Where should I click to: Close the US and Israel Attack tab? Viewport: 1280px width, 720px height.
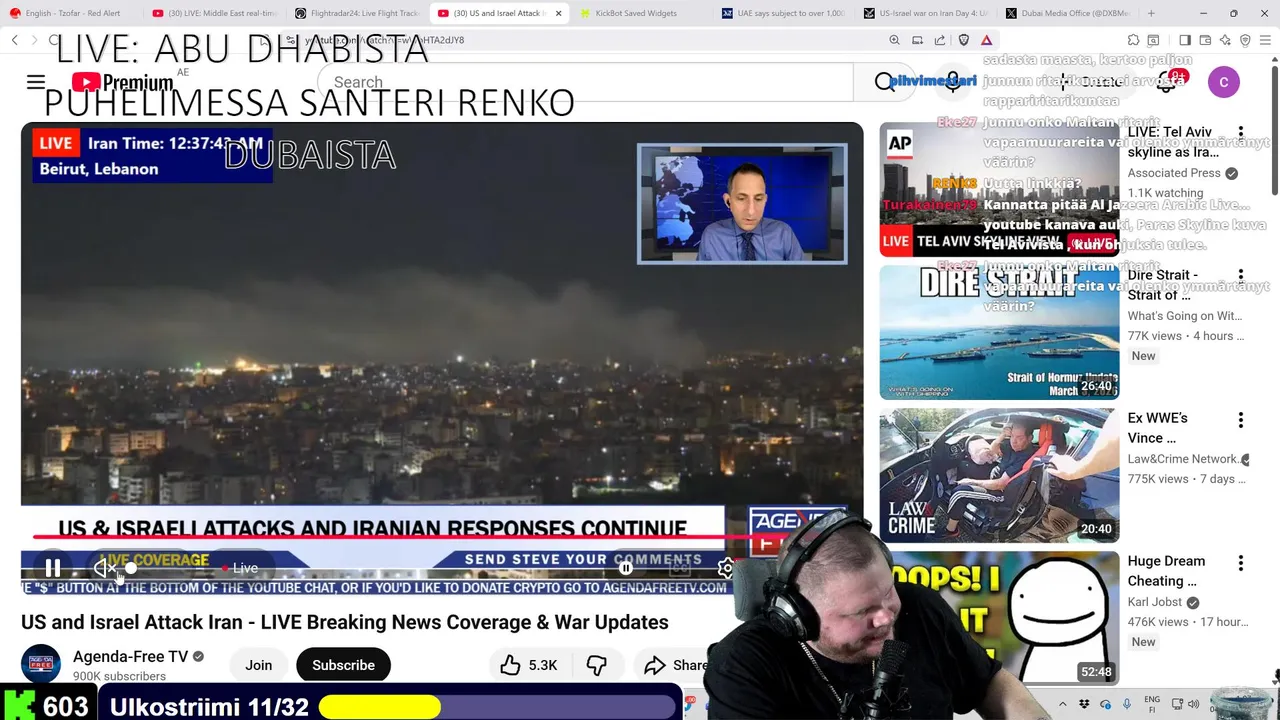559,13
